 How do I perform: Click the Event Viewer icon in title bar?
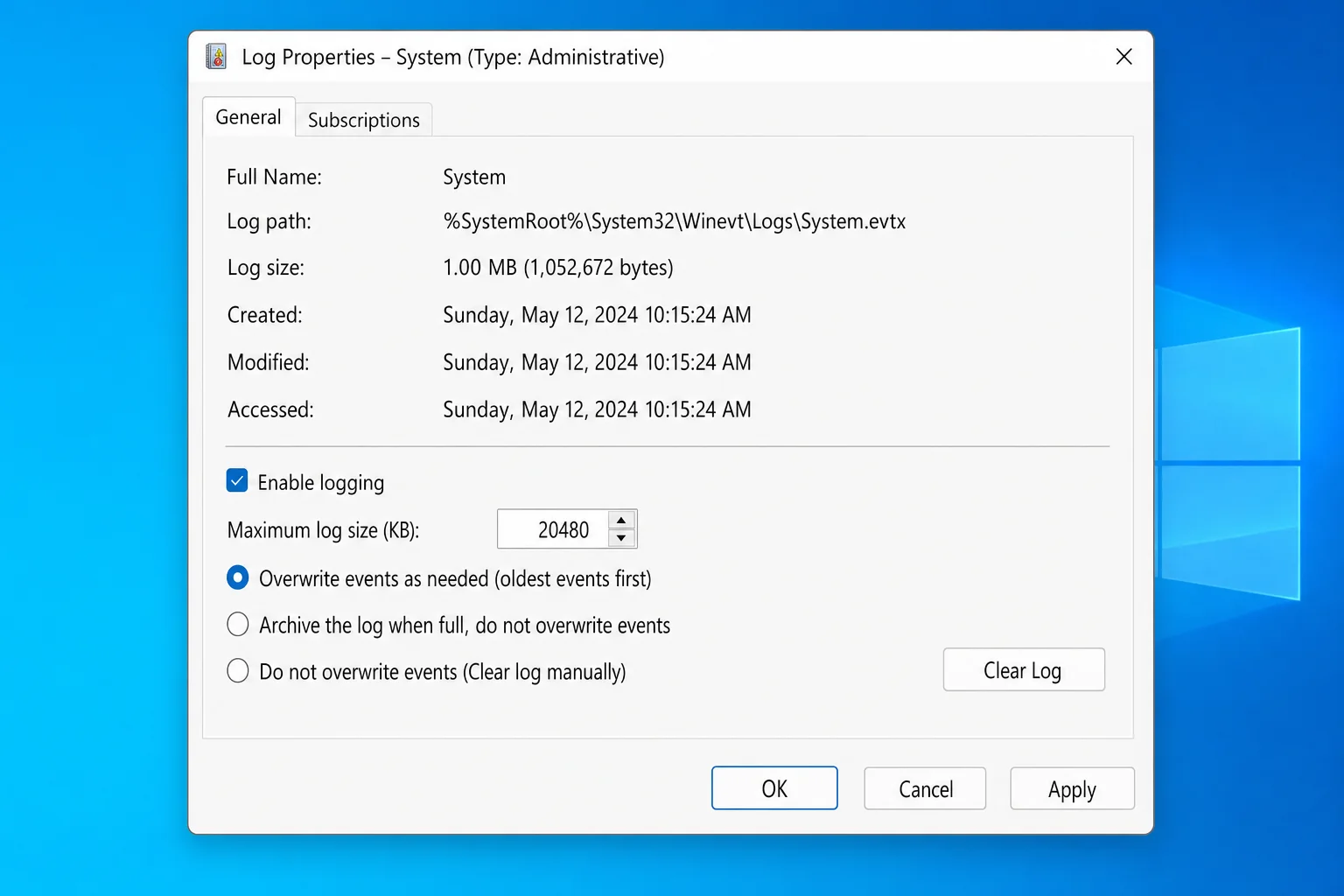tap(216, 57)
